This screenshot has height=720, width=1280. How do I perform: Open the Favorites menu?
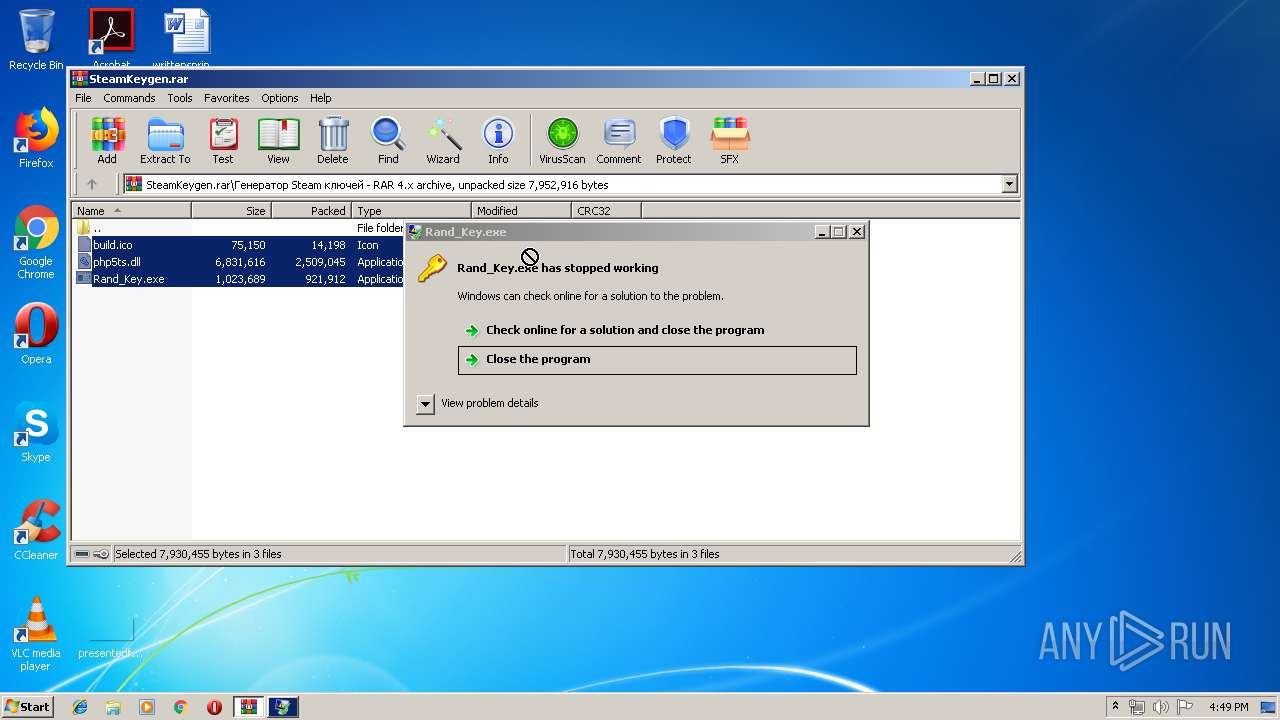coord(227,98)
